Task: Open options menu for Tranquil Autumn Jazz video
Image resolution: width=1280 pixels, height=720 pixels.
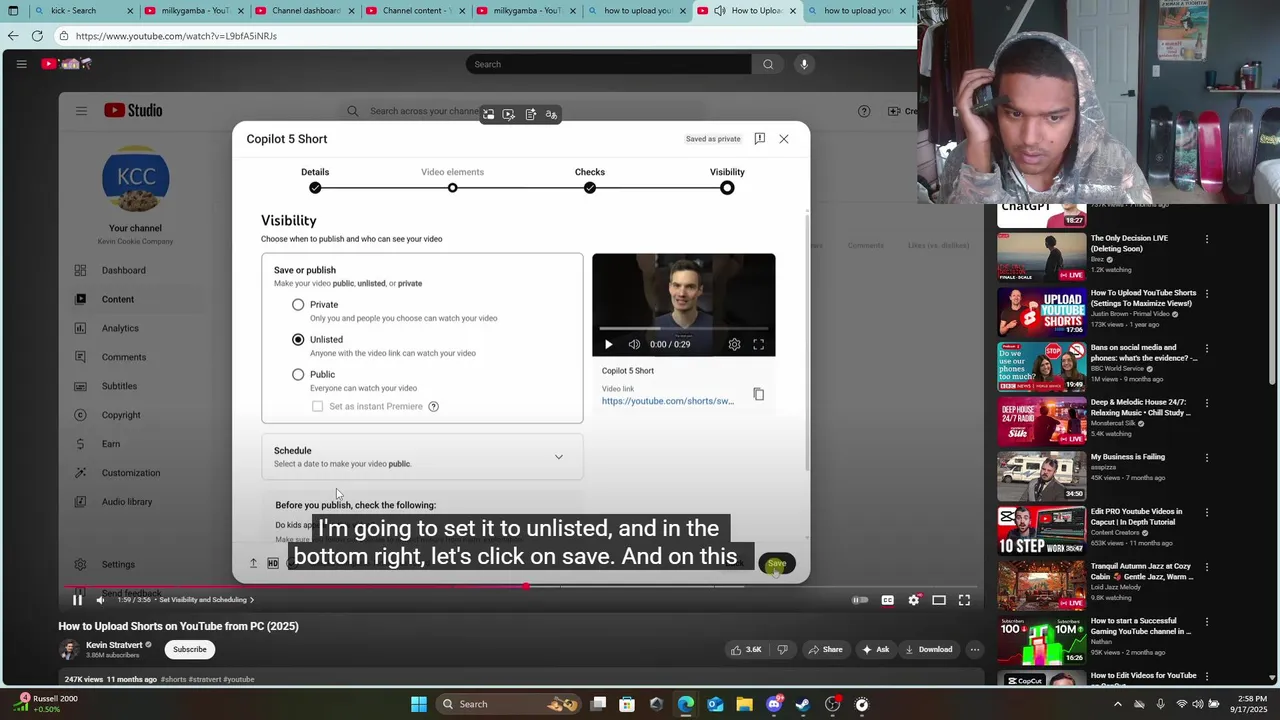Action: (1207, 567)
